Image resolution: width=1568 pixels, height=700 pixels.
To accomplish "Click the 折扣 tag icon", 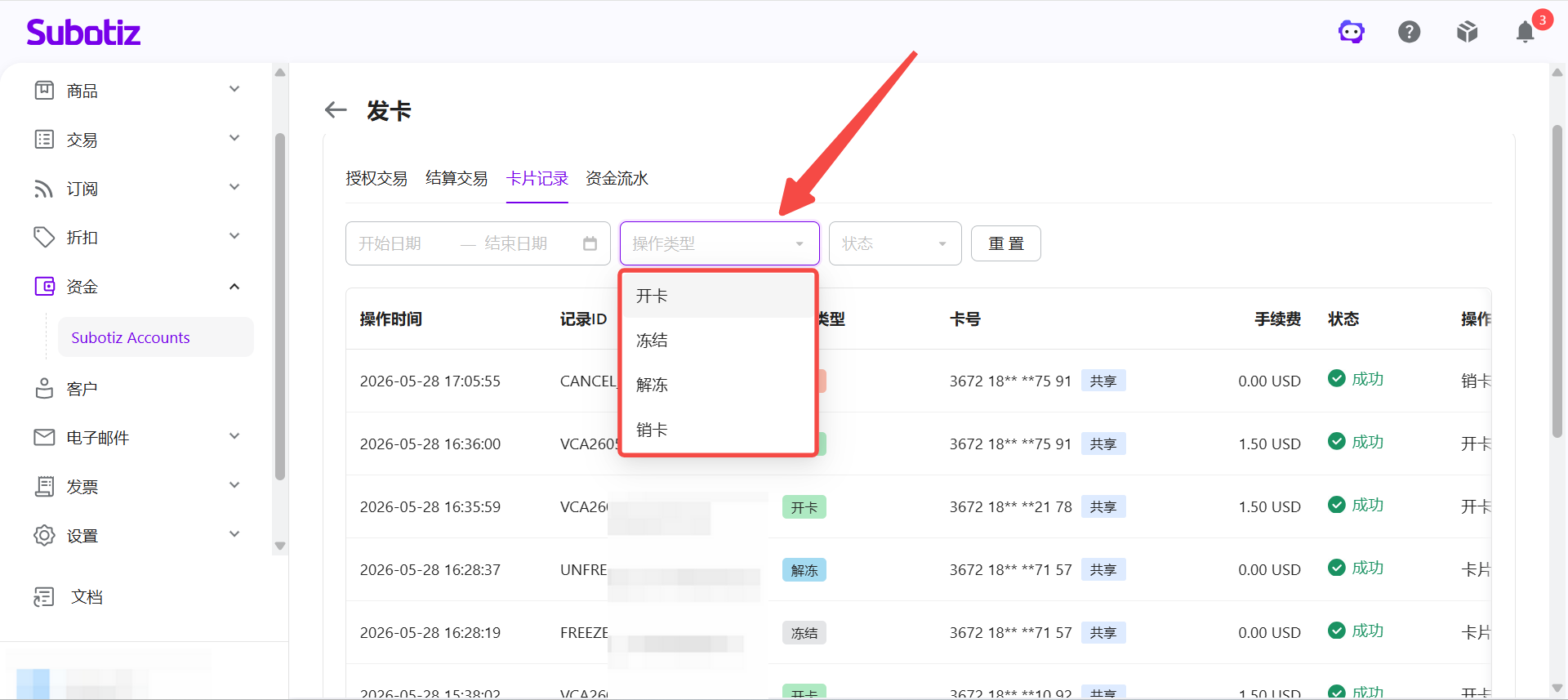I will tap(44, 237).
